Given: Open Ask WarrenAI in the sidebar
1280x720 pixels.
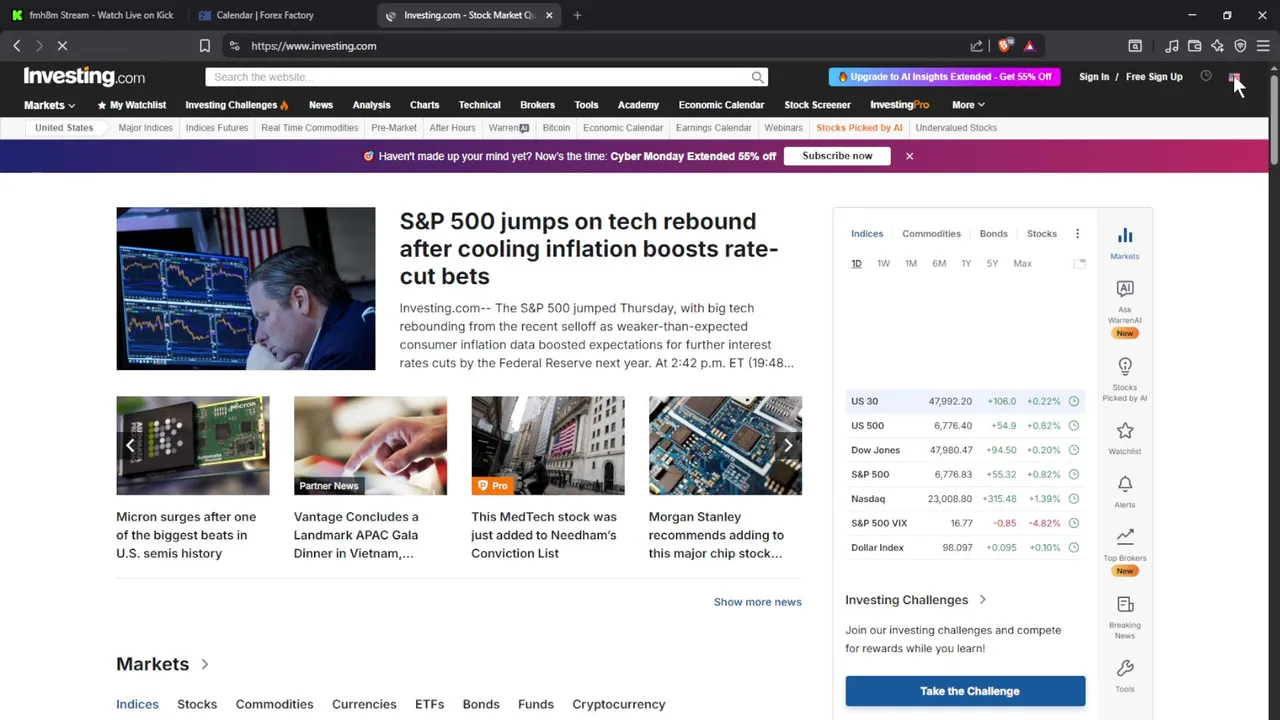Looking at the screenshot, I should [x=1125, y=289].
